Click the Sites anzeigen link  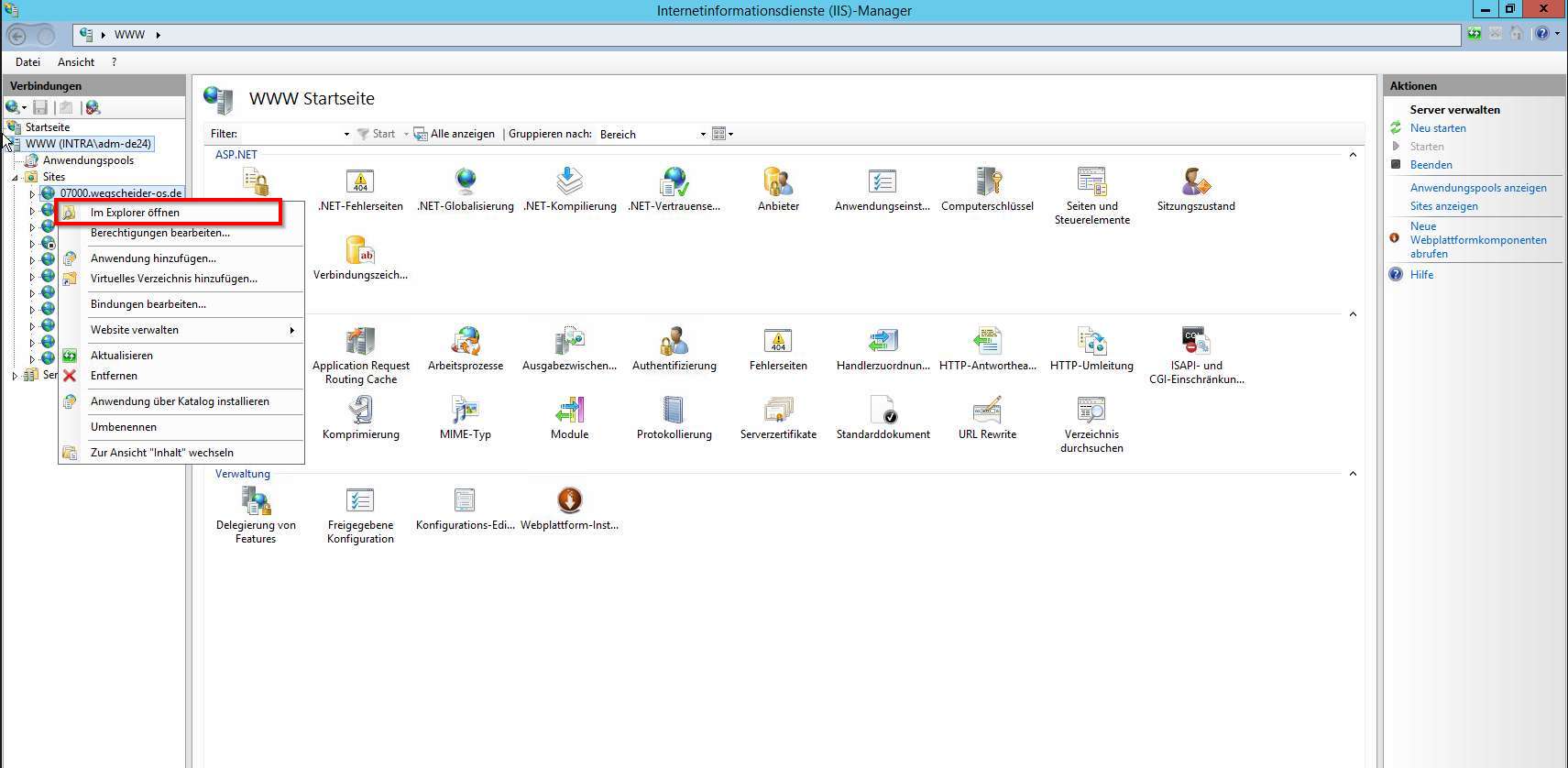[x=1443, y=206]
